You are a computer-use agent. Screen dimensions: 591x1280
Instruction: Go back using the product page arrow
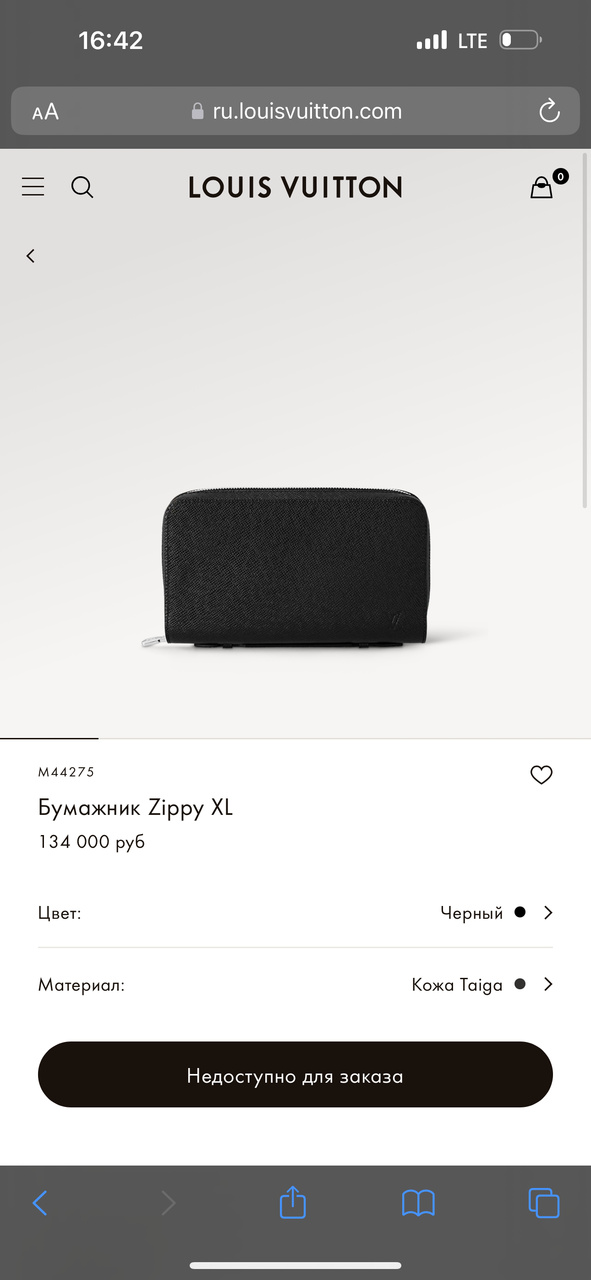pyautogui.click(x=30, y=256)
